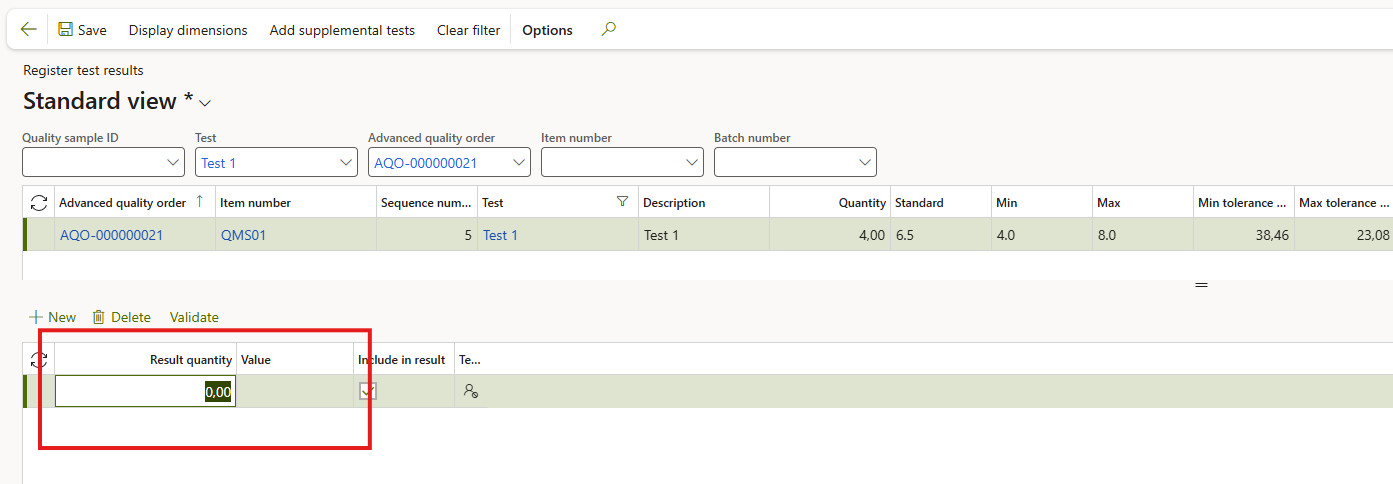The image size is (1393, 484).
Task: Click the Result quantity input field
Action: point(145,392)
